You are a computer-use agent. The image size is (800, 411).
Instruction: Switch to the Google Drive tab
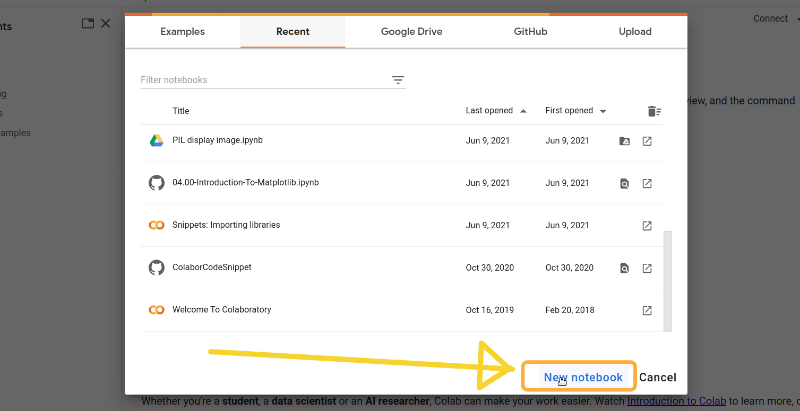tap(411, 32)
